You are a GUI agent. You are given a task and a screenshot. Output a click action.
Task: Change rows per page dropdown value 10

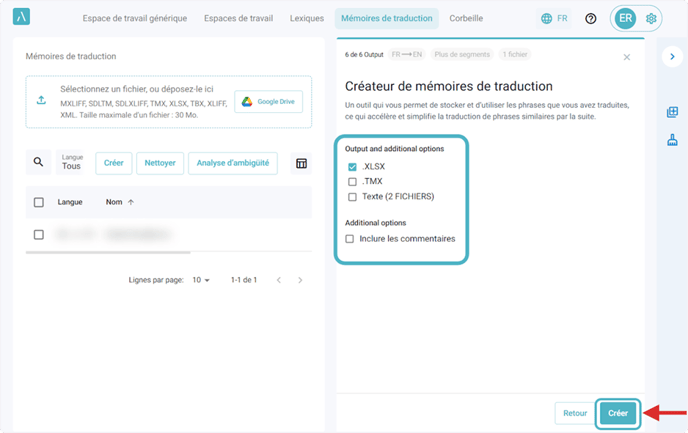tap(201, 280)
